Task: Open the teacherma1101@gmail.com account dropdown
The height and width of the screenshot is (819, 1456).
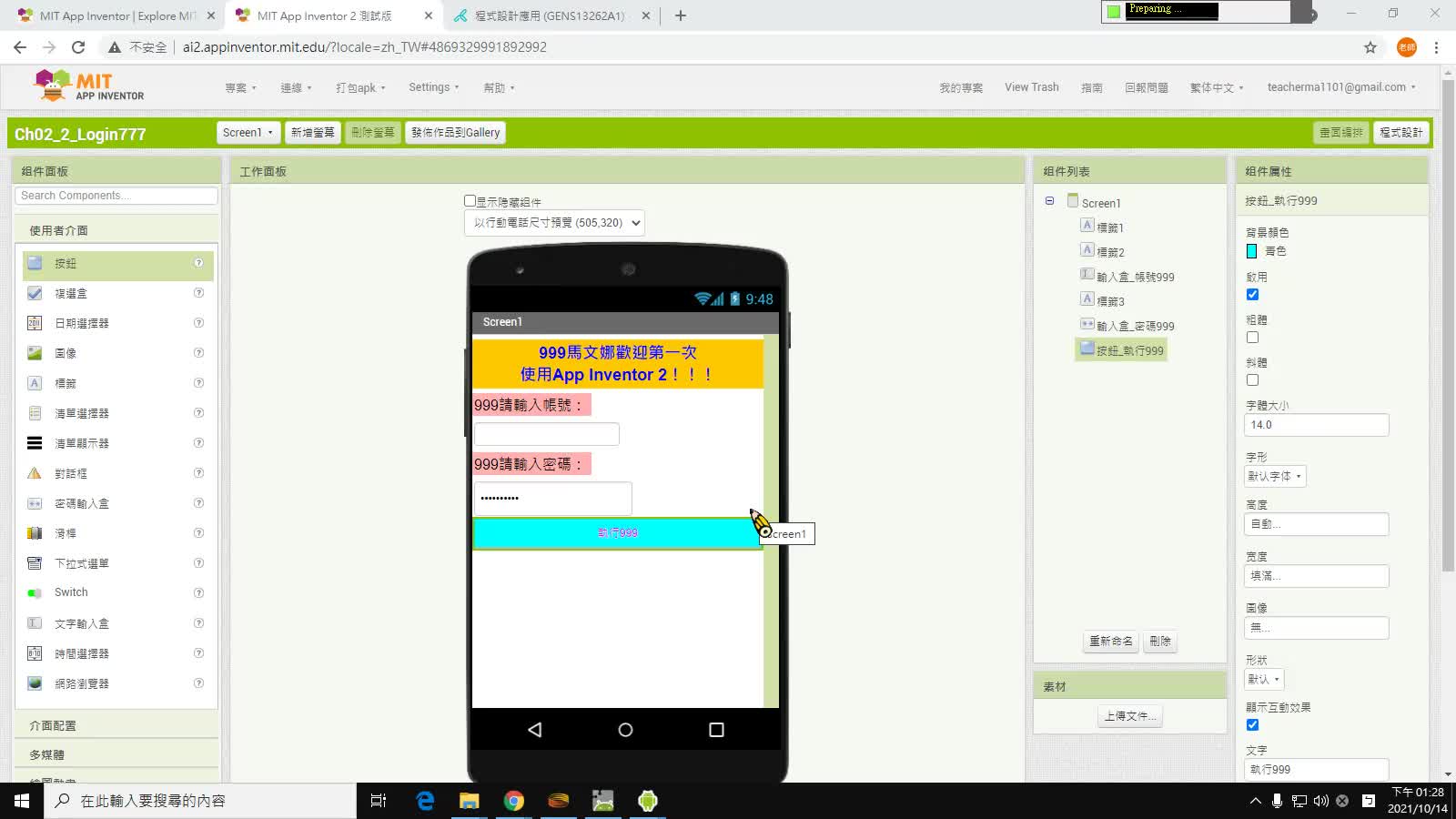Action: [x=1341, y=87]
